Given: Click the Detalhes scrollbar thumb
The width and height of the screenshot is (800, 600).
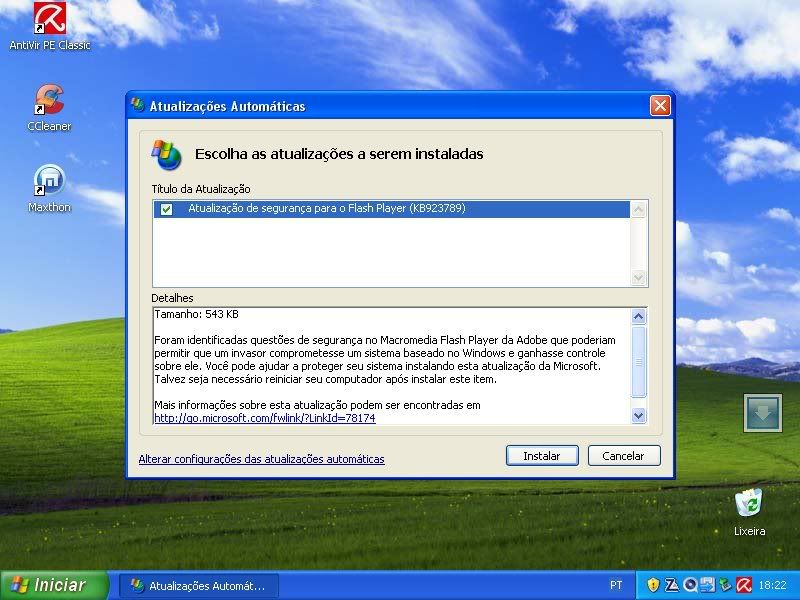Looking at the screenshot, I should 638,361.
